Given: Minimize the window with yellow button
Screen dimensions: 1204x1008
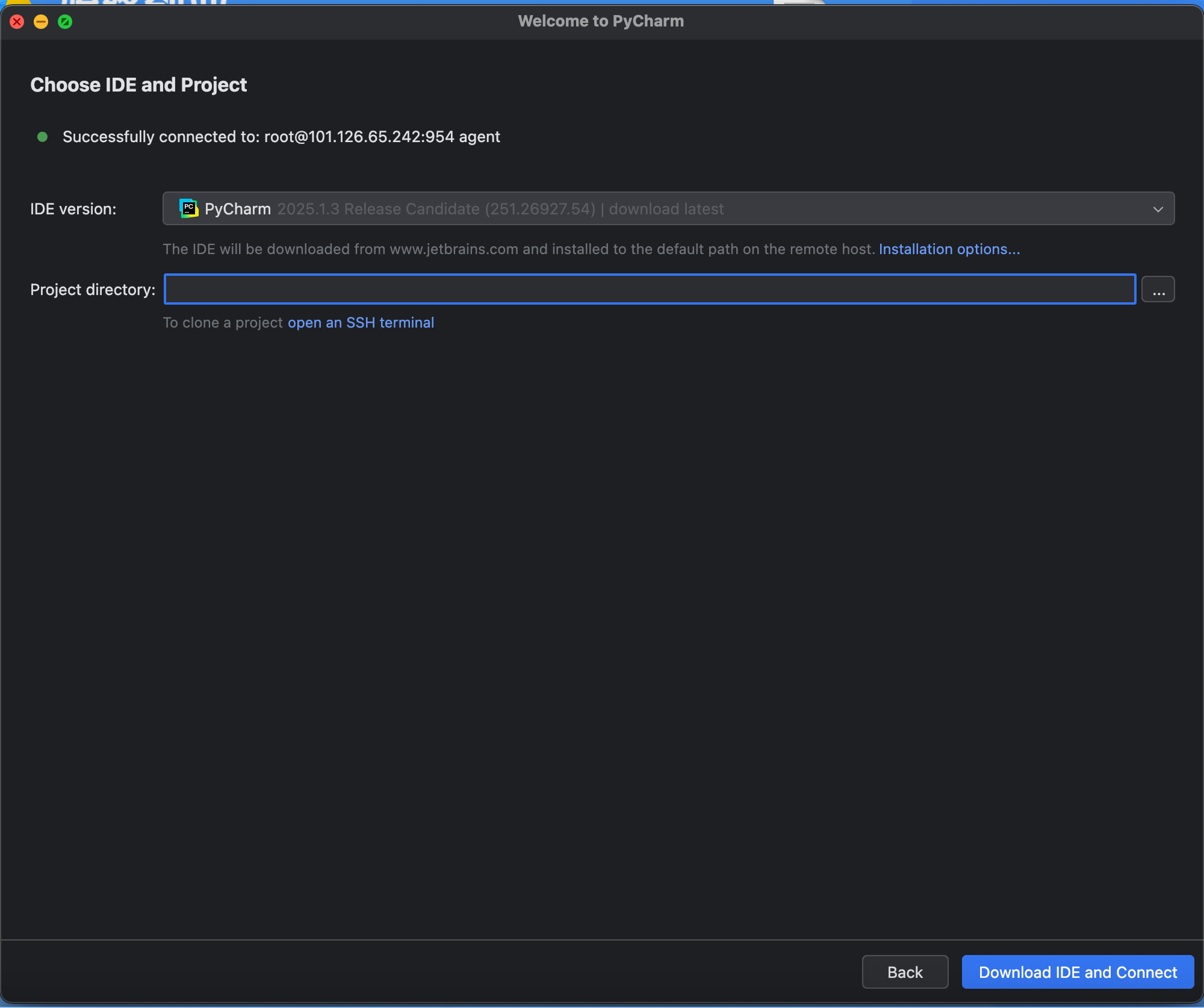Looking at the screenshot, I should click(41, 22).
